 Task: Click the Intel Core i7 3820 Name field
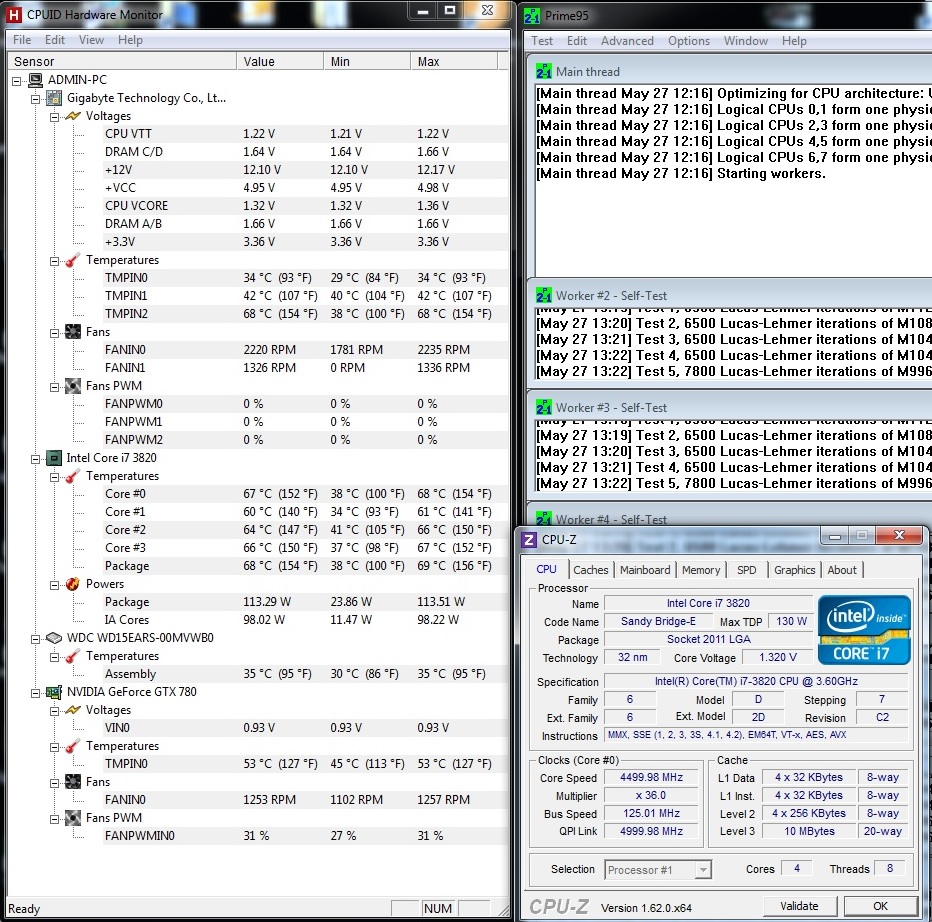click(x=708, y=603)
